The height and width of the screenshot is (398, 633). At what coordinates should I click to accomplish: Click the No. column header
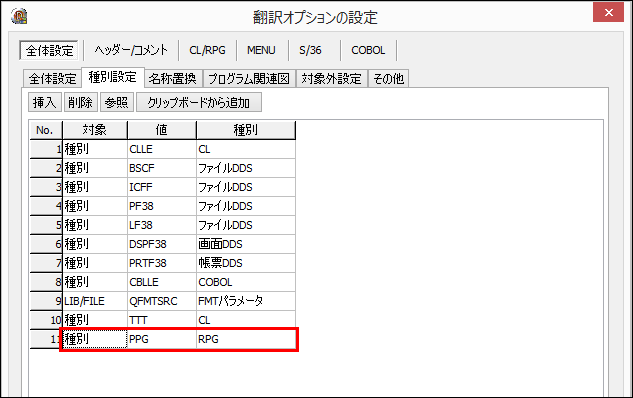46,130
